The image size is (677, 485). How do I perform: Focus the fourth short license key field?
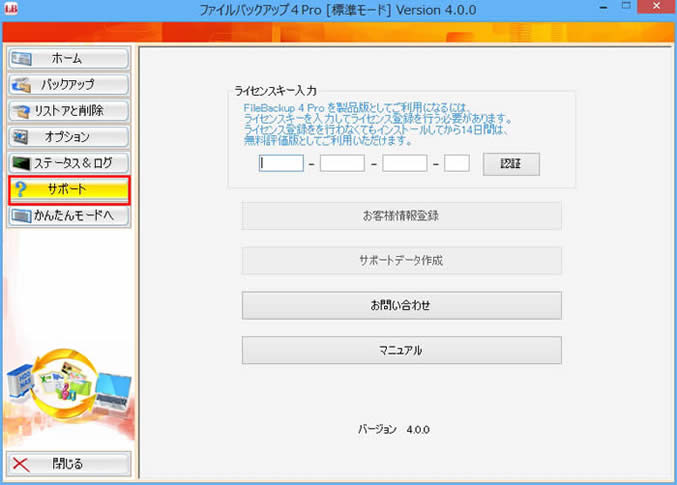pos(457,163)
